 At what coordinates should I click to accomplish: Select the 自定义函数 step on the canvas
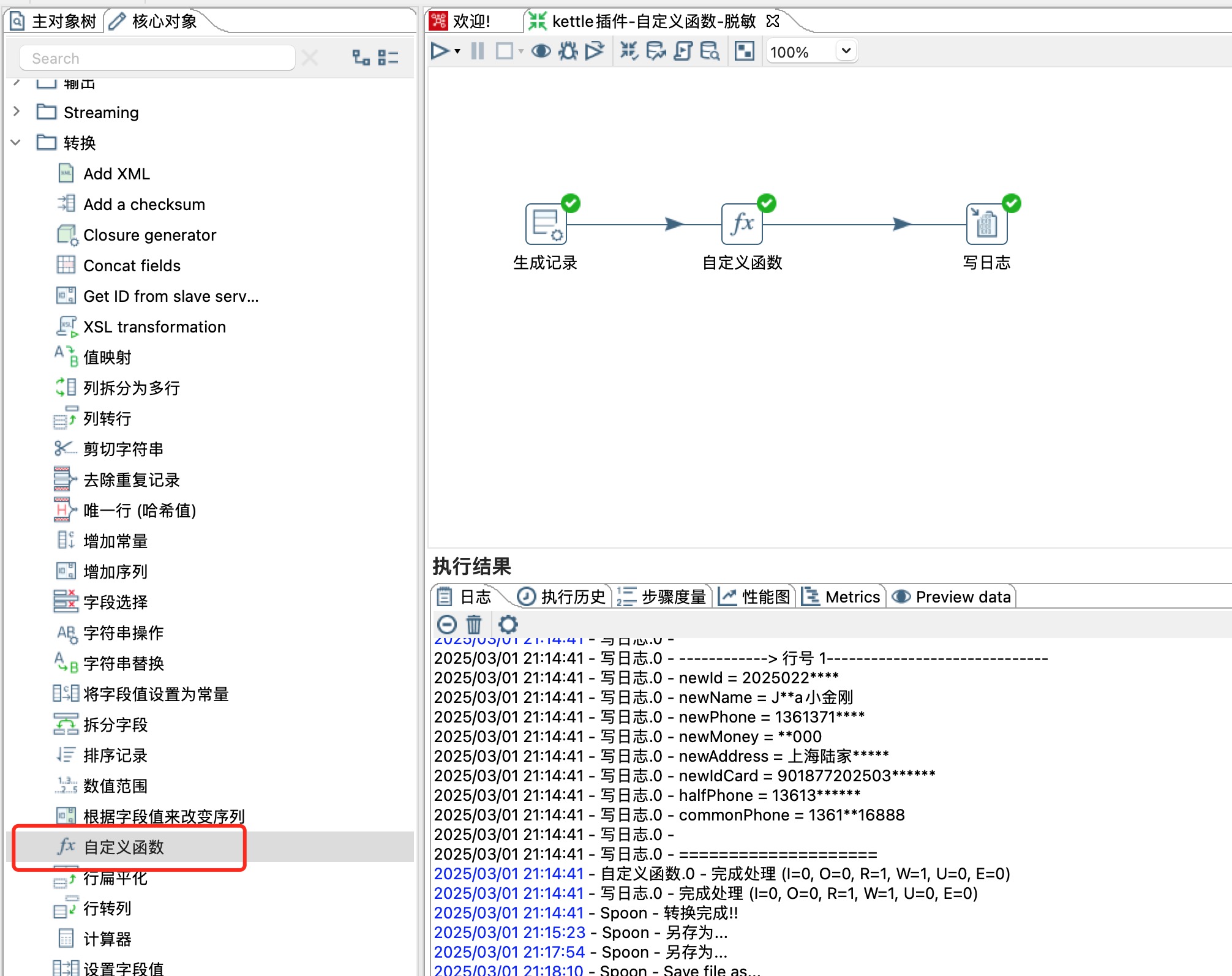point(742,224)
